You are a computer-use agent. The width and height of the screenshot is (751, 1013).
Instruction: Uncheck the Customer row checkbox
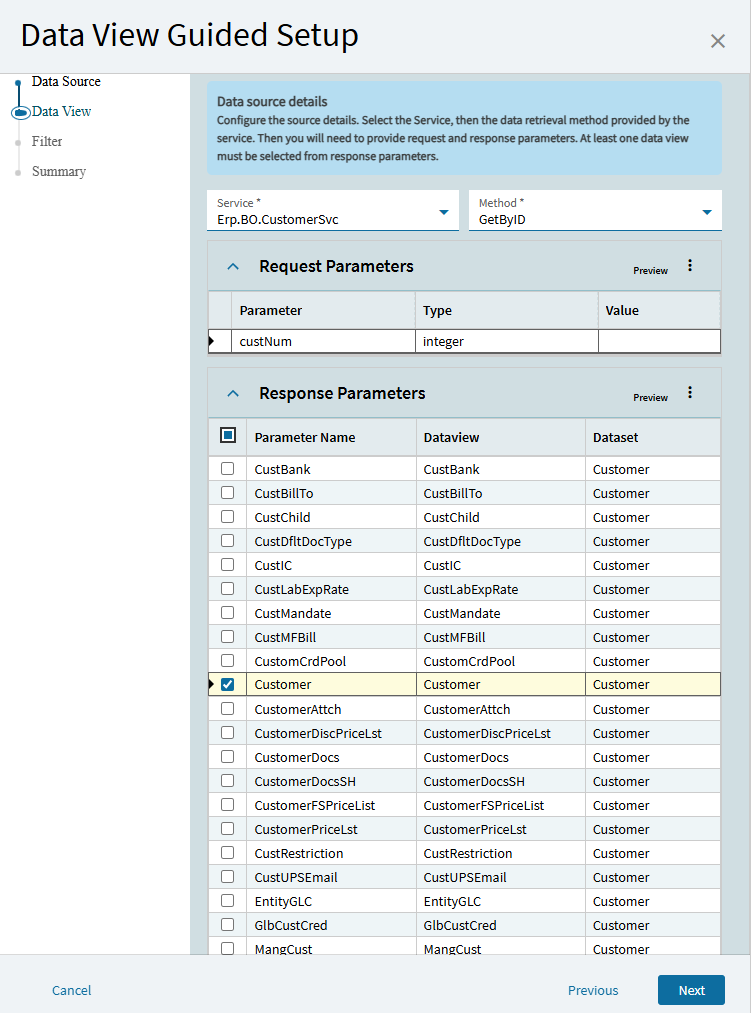pos(228,685)
